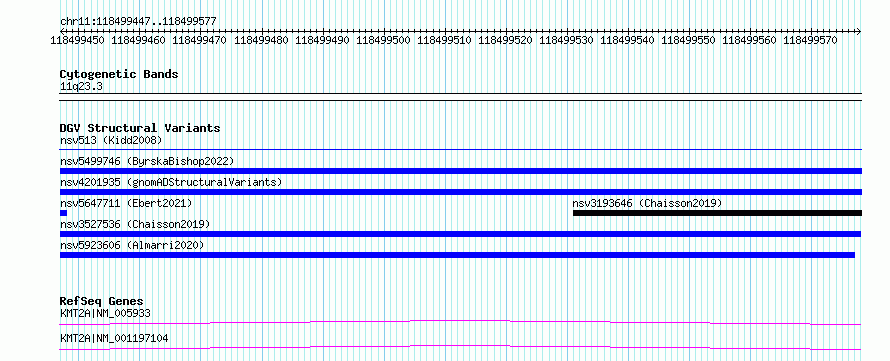
Task: Click ruler position 118499530
Action: pyautogui.click(x=566, y=40)
